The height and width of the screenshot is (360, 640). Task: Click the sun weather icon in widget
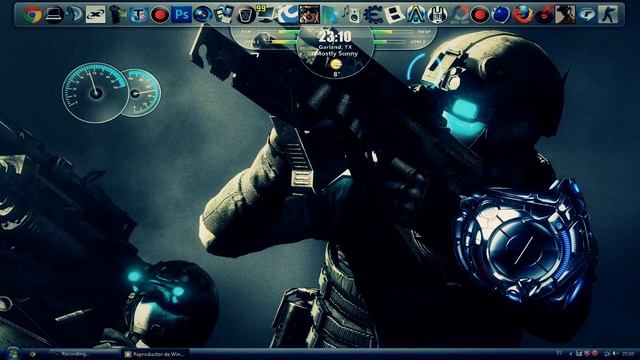coord(336,64)
